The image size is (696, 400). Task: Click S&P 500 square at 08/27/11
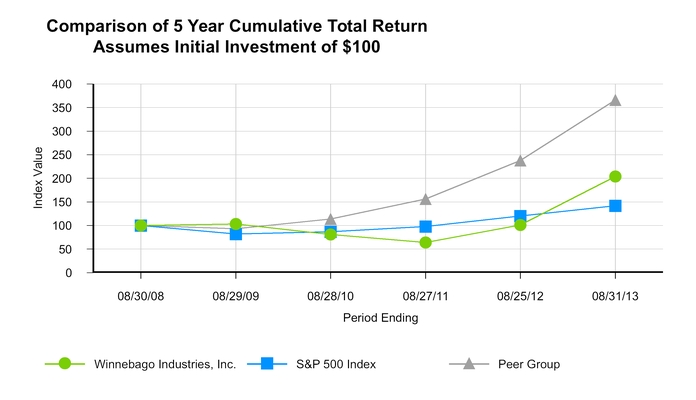point(426,227)
